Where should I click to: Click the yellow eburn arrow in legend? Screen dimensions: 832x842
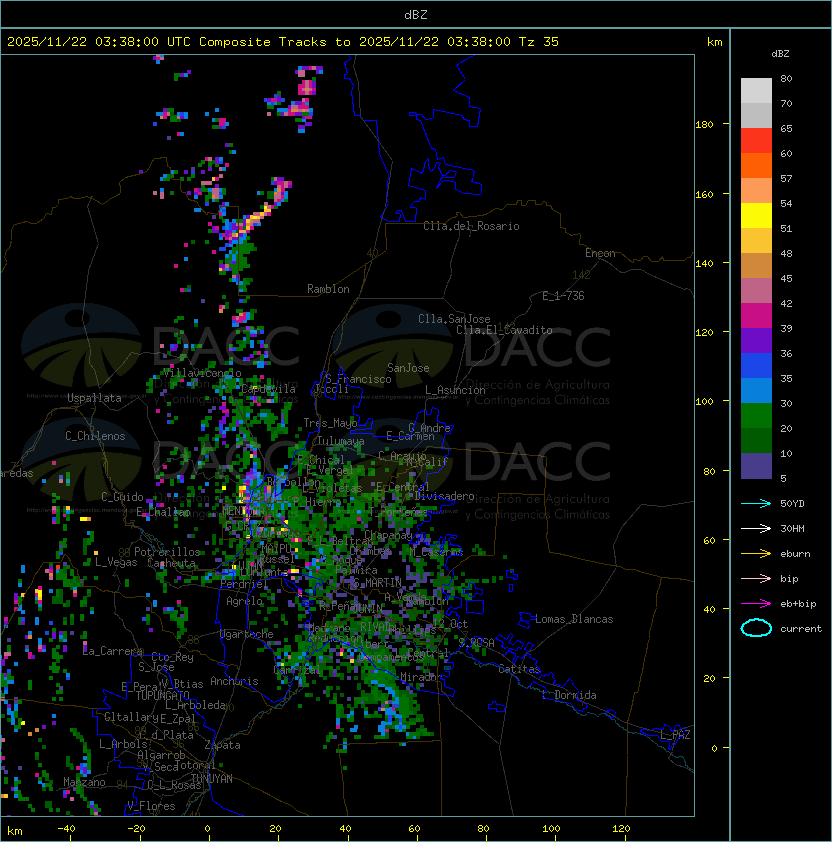point(756,554)
